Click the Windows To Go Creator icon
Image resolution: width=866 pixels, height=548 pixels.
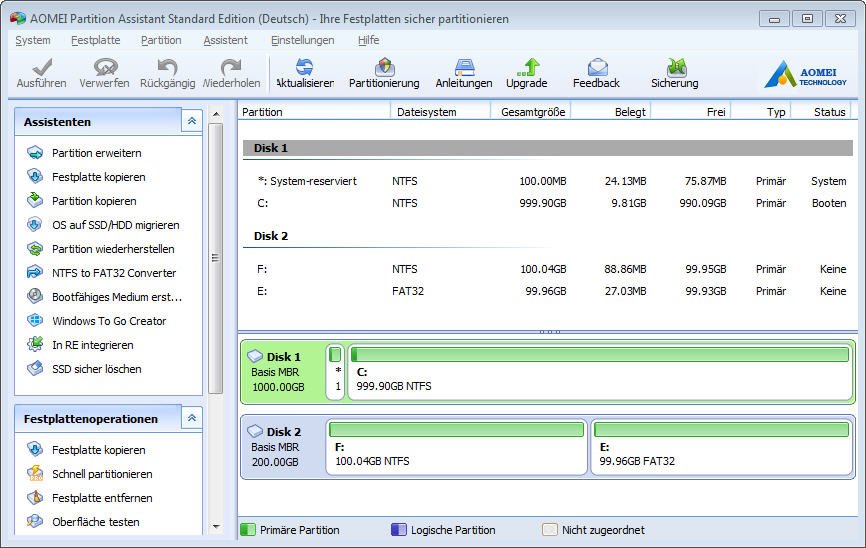[x=35, y=320]
